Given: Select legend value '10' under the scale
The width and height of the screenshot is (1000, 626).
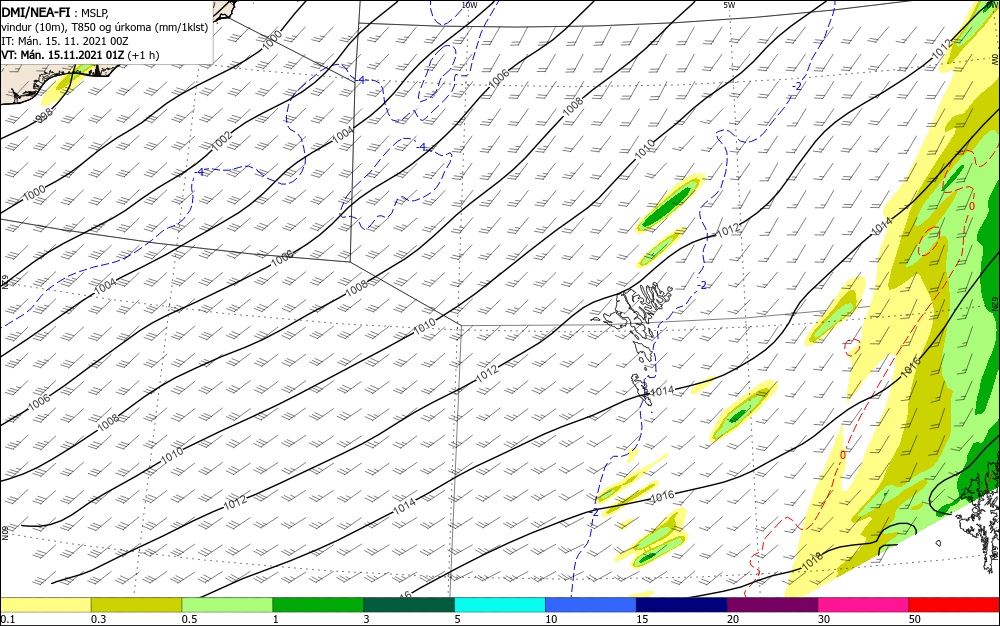Looking at the screenshot, I should pyautogui.click(x=551, y=619).
